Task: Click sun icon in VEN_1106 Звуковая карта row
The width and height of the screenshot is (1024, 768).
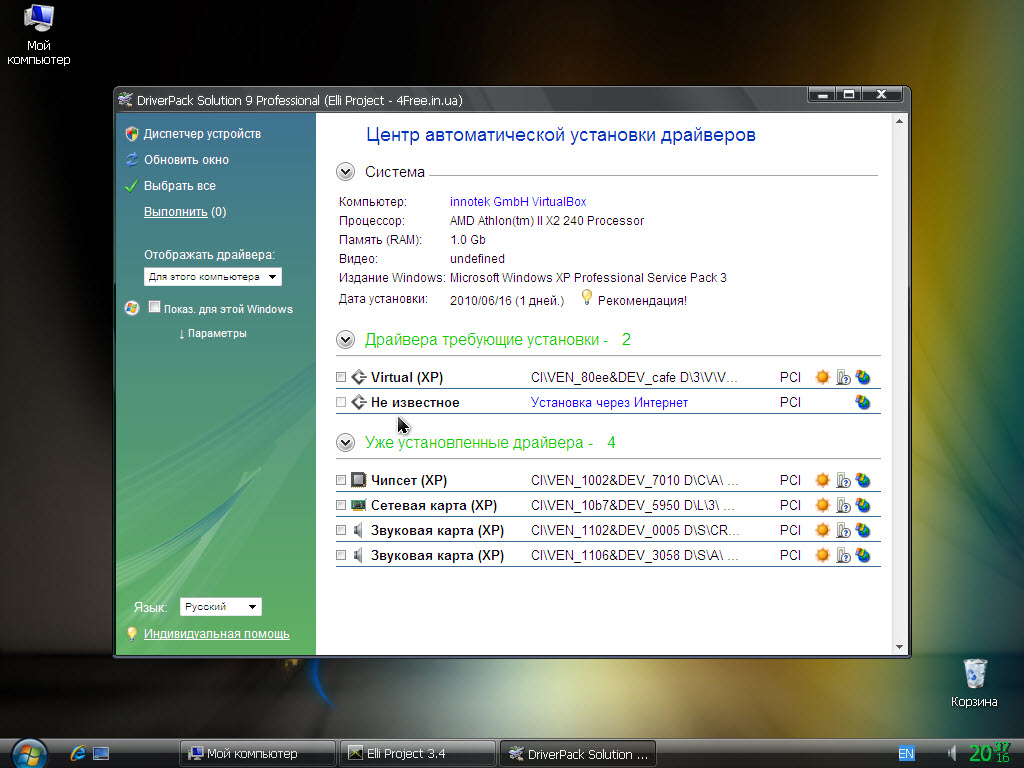Action: [x=822, y=555]
